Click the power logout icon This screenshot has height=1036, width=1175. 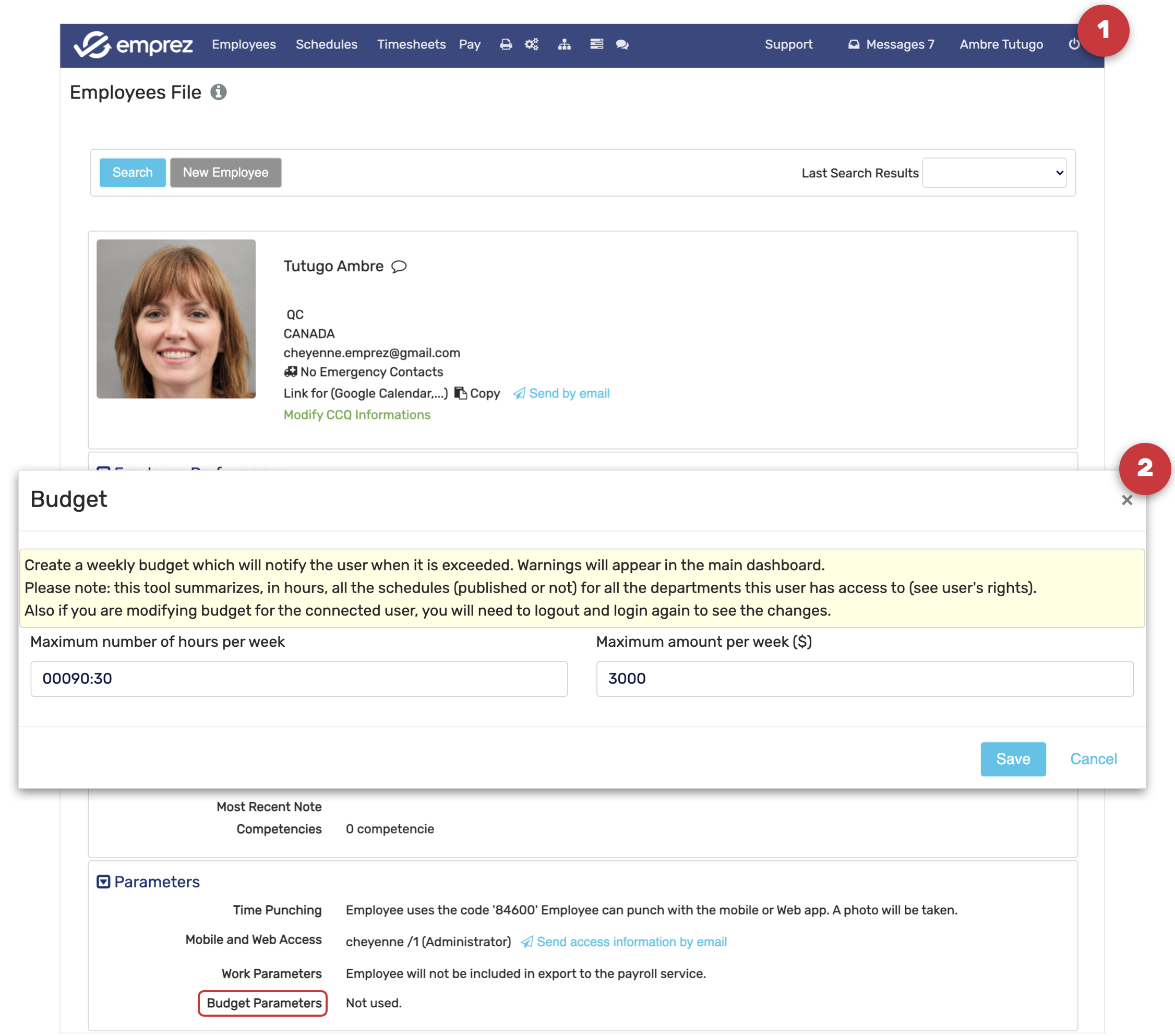pos(1073,44)
